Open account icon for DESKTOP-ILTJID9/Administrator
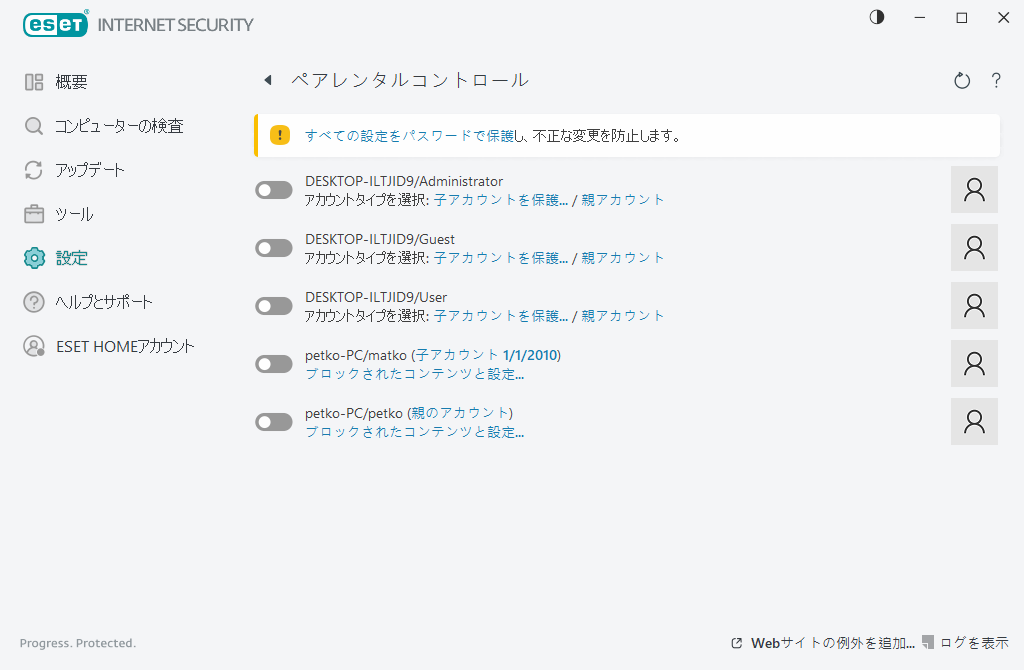 pos(973,189)
